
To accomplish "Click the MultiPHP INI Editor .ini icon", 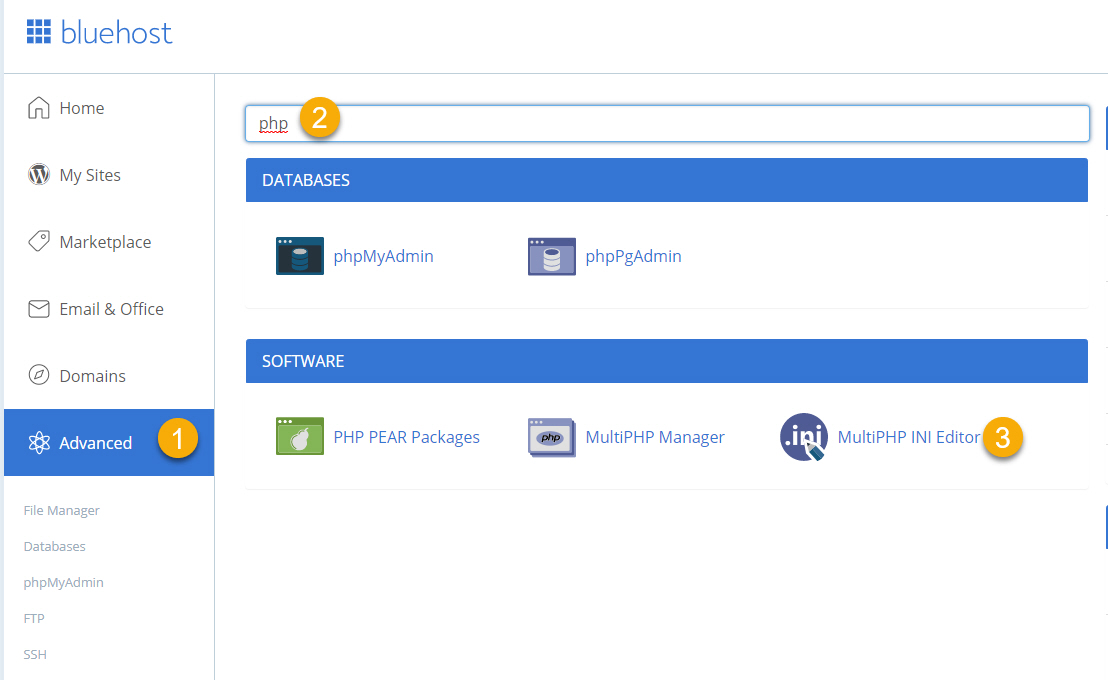I will [804, 437].
